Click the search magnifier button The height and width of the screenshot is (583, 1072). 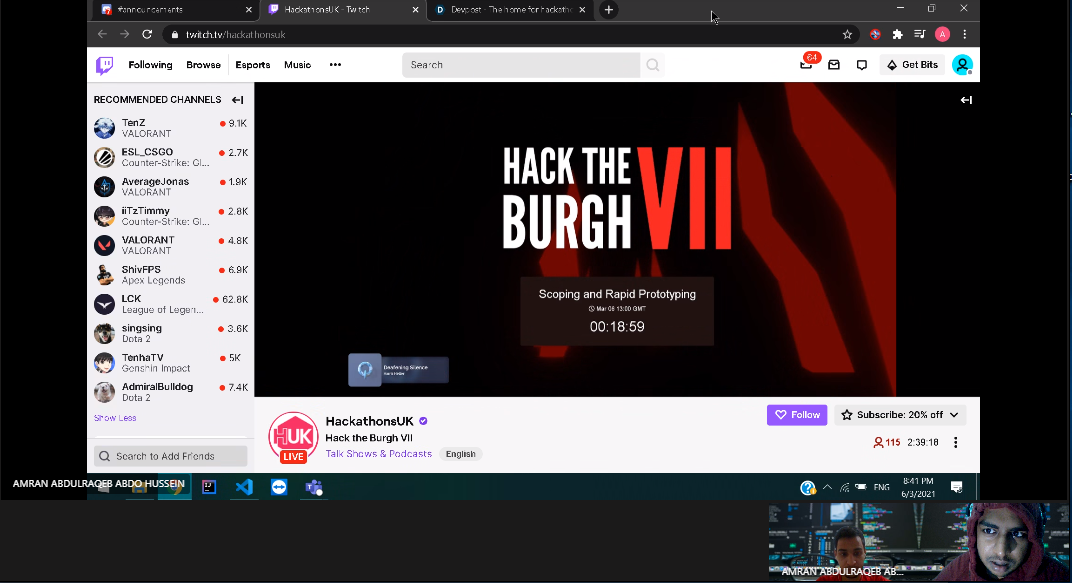coord(652,65)
